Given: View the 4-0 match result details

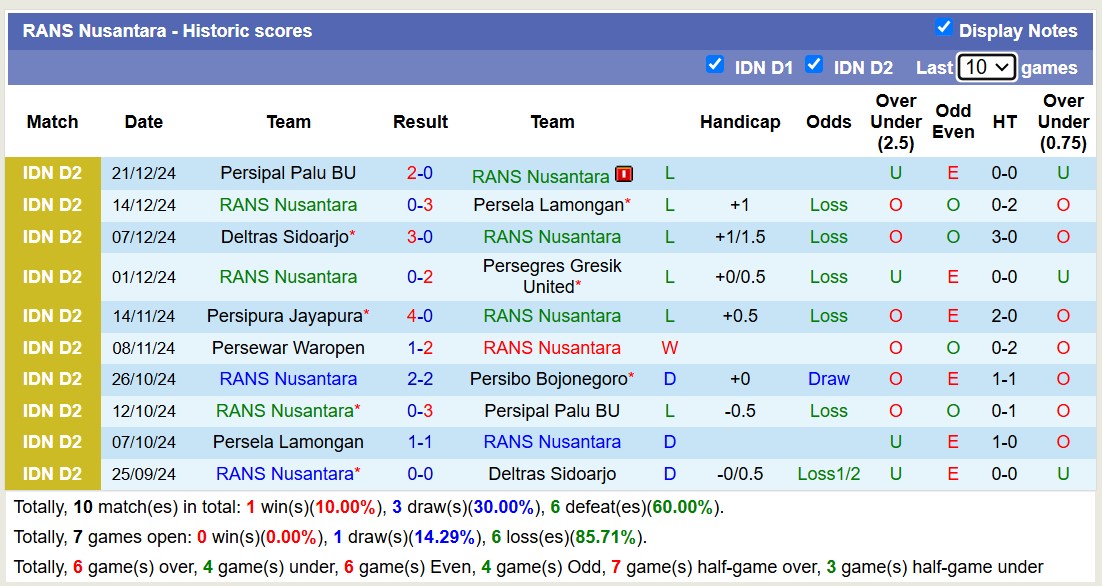Looking at the screenshot, I should coord(420,316).
